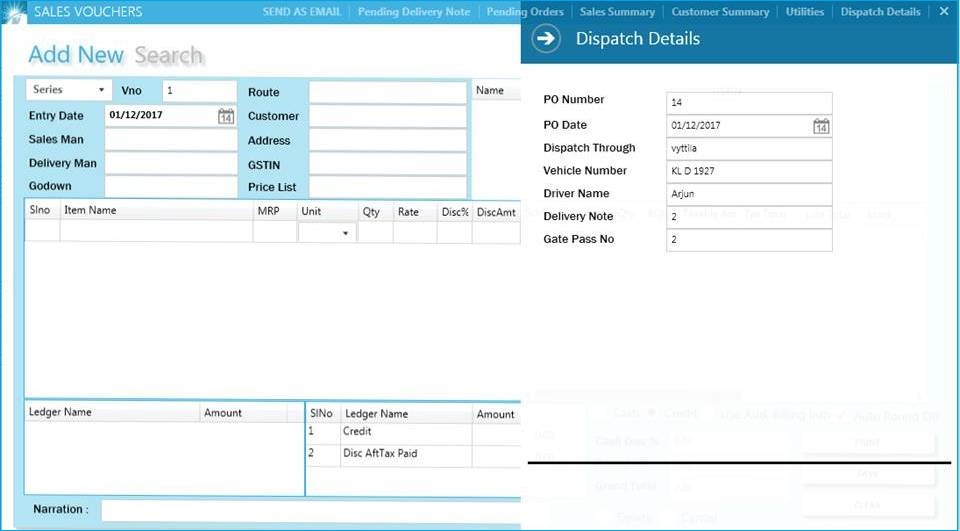Open Customer Summary menu
This screenshot has width=960, height=531.
(x=720, y=12)
